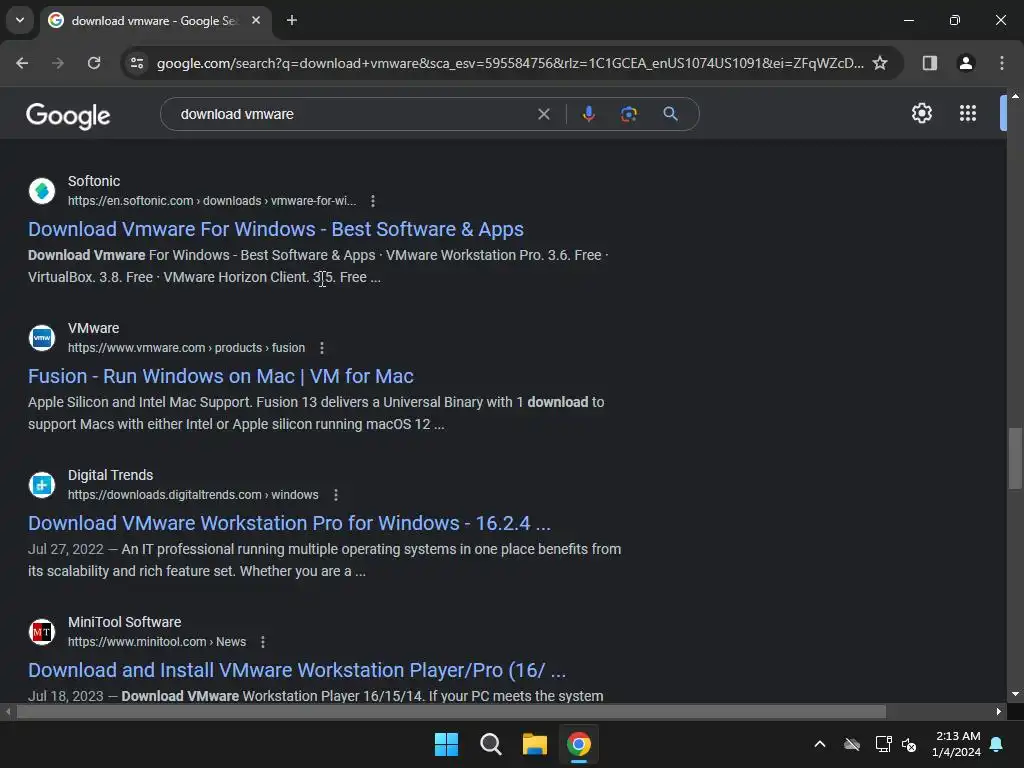1024x768 pixels.
Task: Open notification bell in taskbar
Action: [x=997, y=744]
